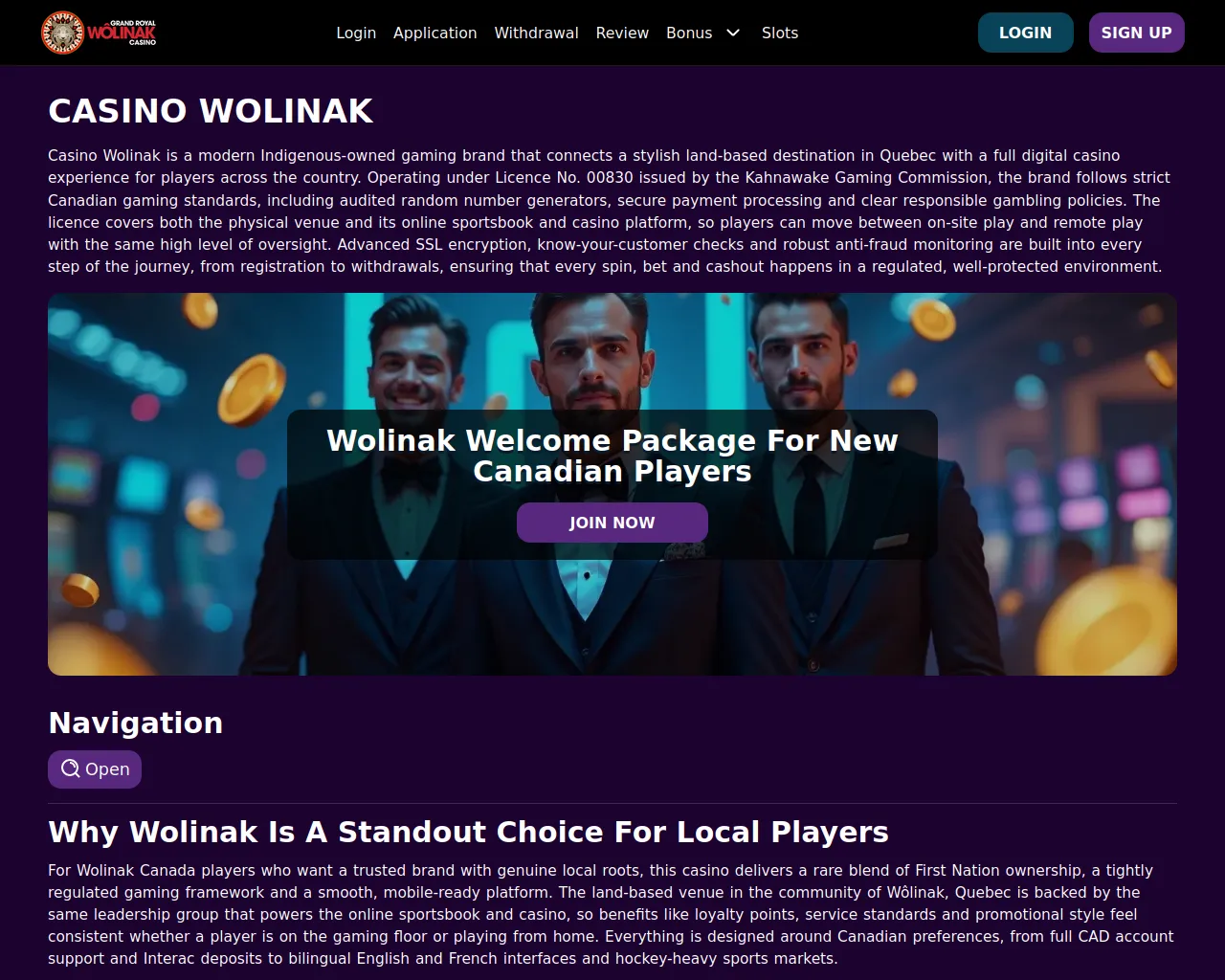The height and width of the screenshot is (980, 1225).
Task: Click the Why Wolinak Is A Standout heading
Action: coord(468,832)
